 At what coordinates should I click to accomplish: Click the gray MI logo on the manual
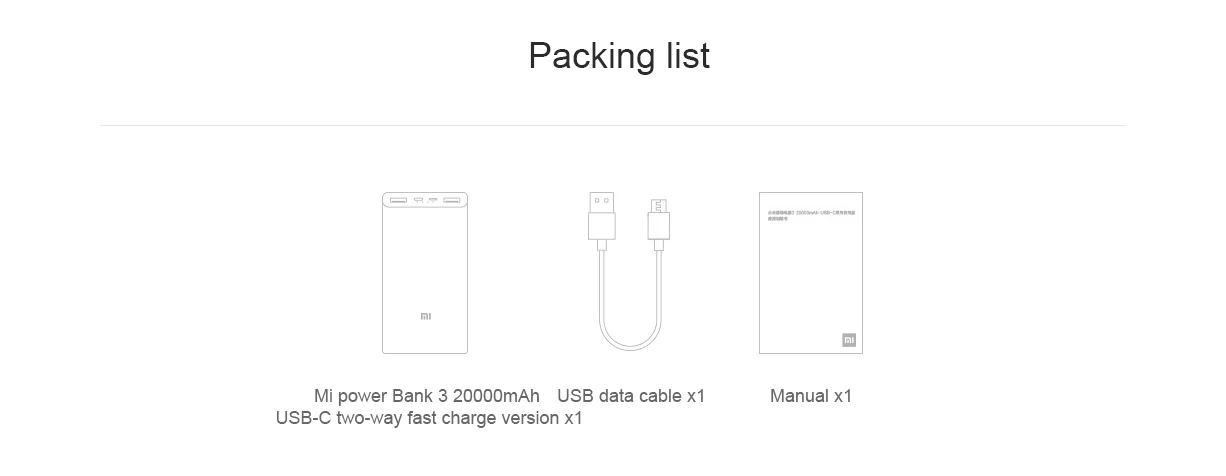click(849, 340)
